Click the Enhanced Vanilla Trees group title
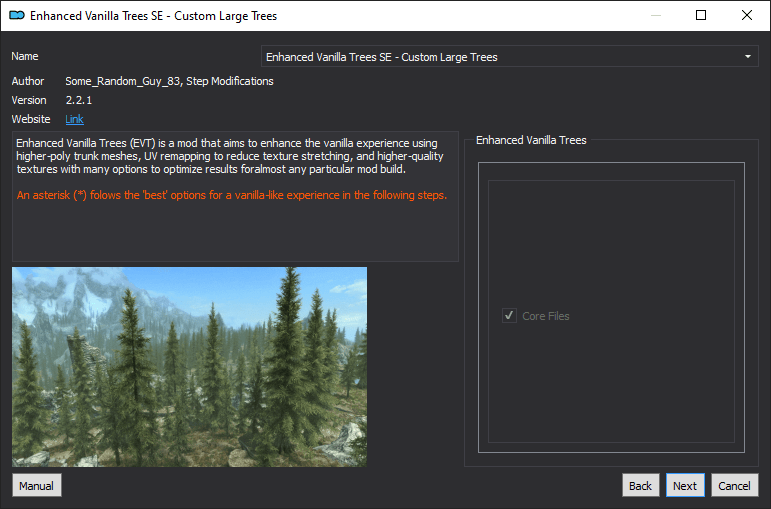The height and width of the screenshot is (509, 771). [531, 140]
